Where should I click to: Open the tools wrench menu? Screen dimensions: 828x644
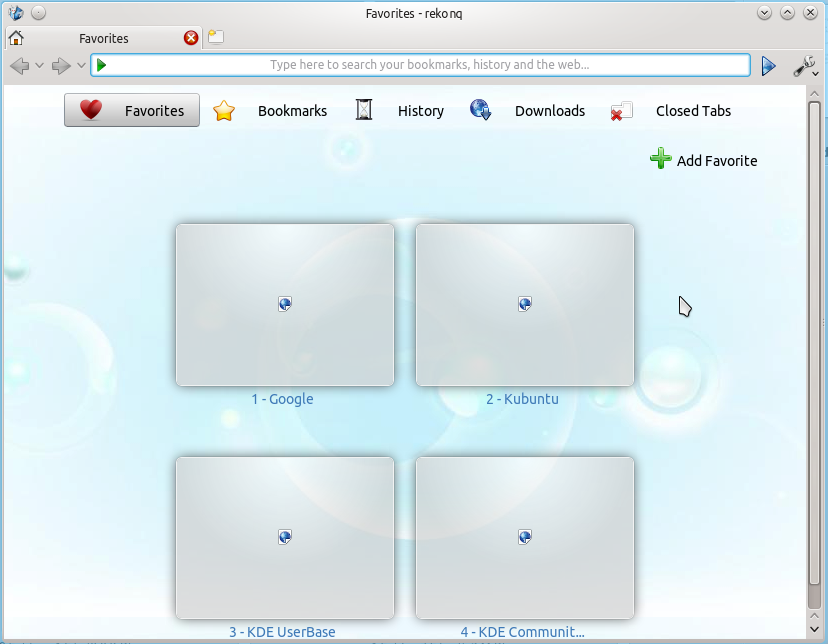pos(806,66)
